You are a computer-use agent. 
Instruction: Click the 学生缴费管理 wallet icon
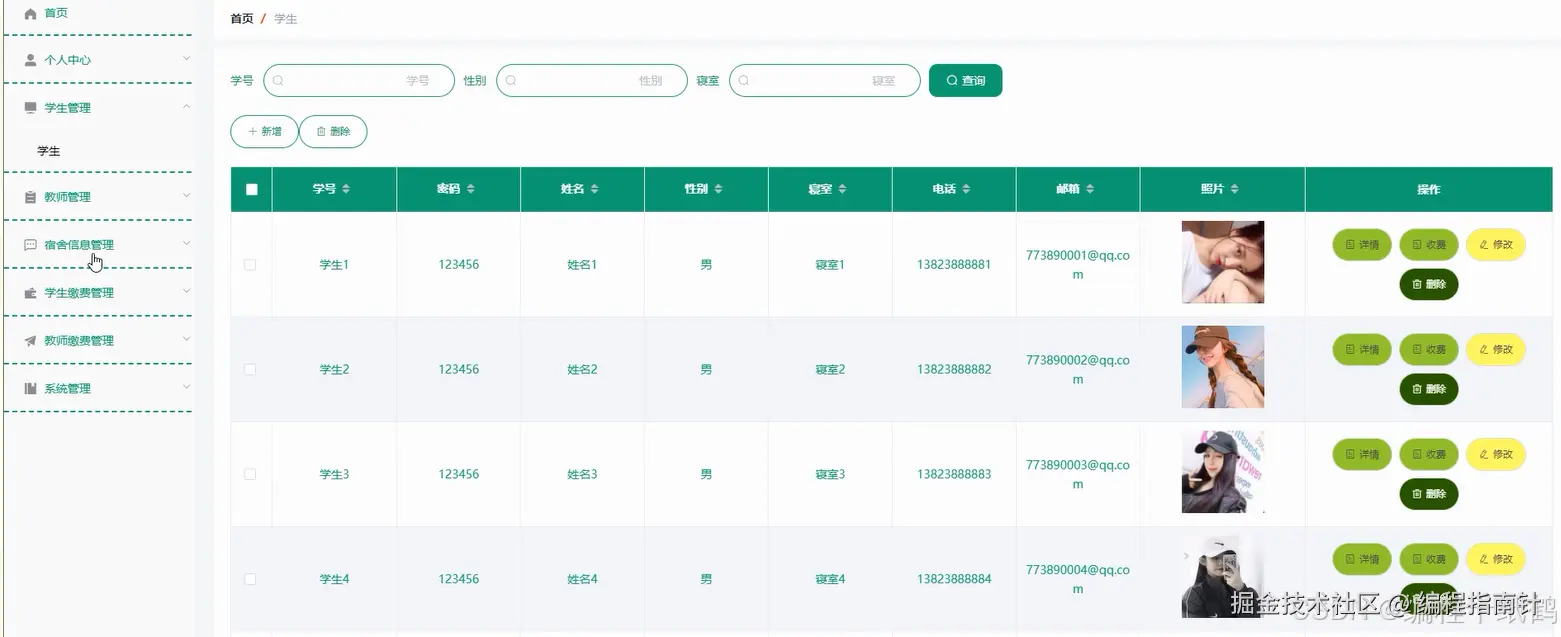point(30,293)
